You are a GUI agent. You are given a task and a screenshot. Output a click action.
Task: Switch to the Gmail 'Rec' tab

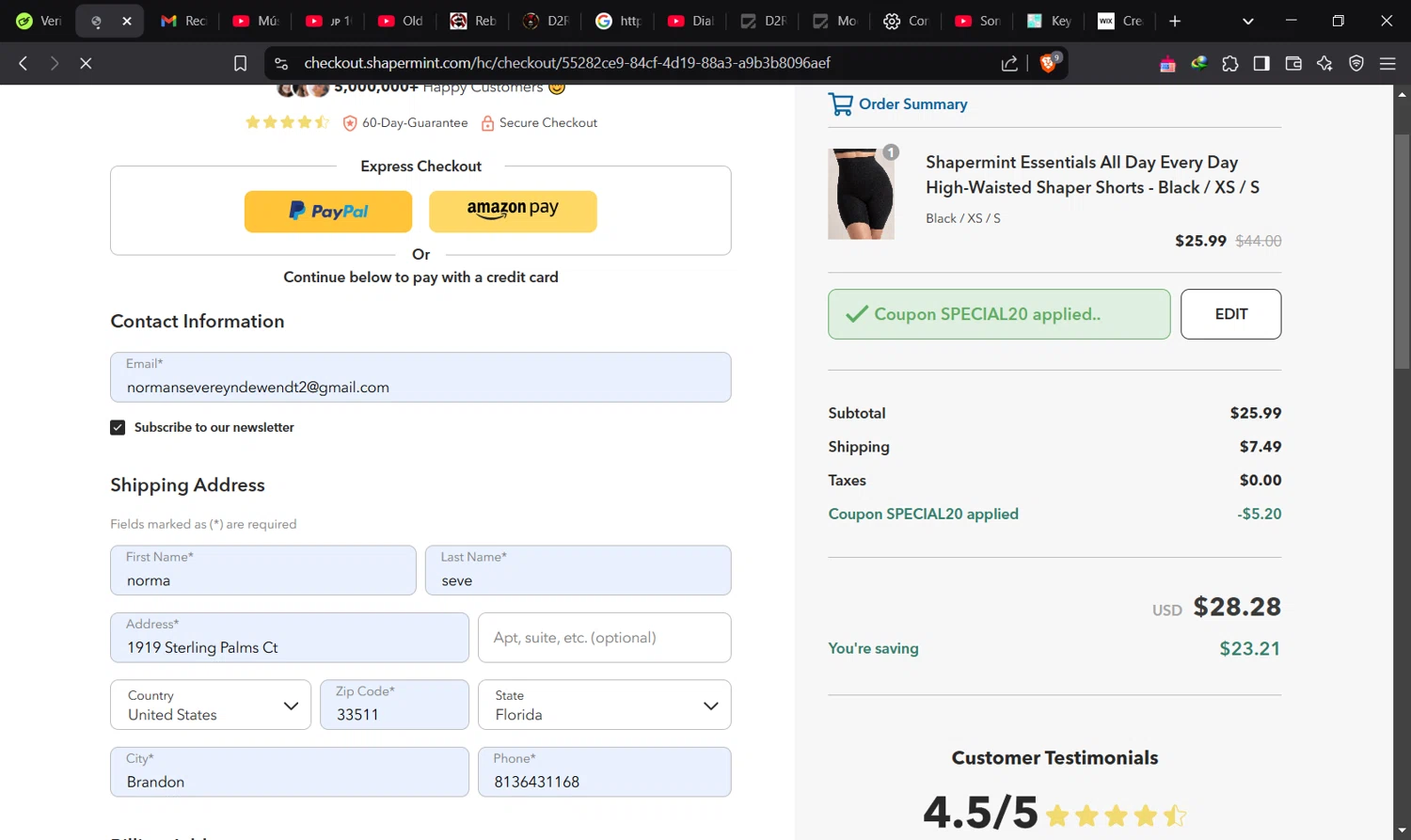pyautogui.click(x=183, y=21)
